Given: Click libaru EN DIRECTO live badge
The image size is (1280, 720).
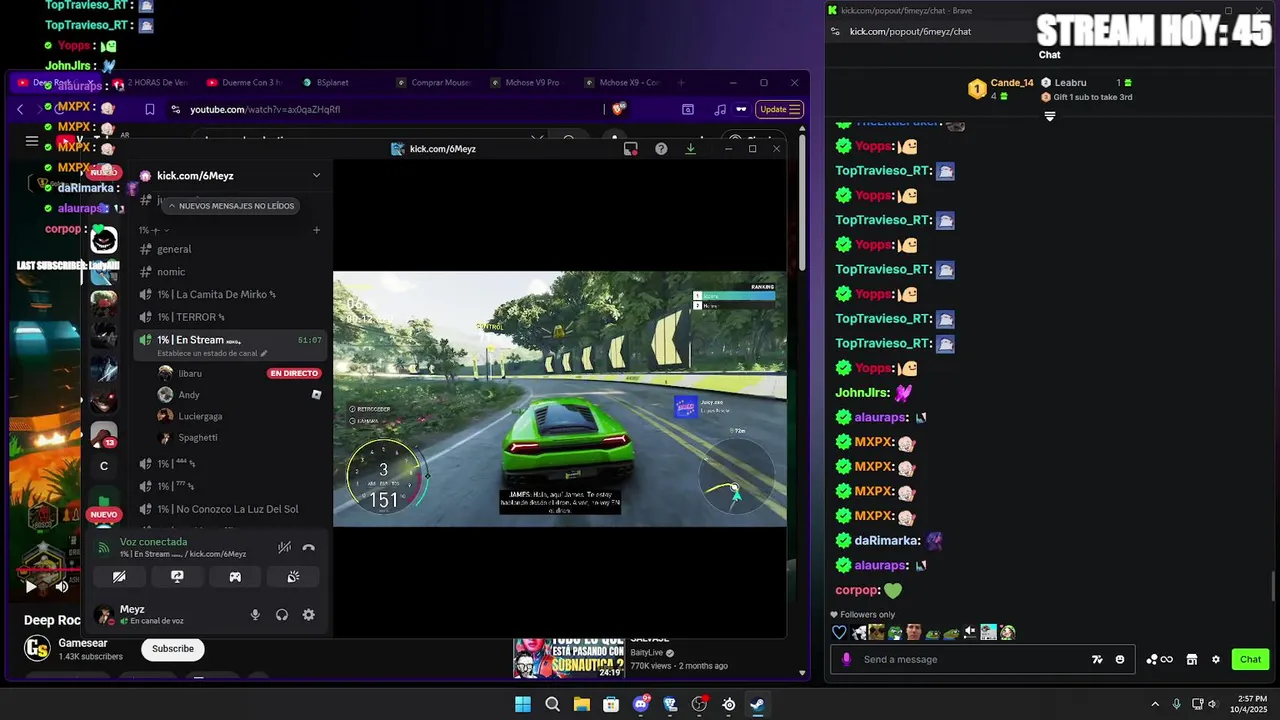Looking at the screenshot, I should [x=294, y=373].
